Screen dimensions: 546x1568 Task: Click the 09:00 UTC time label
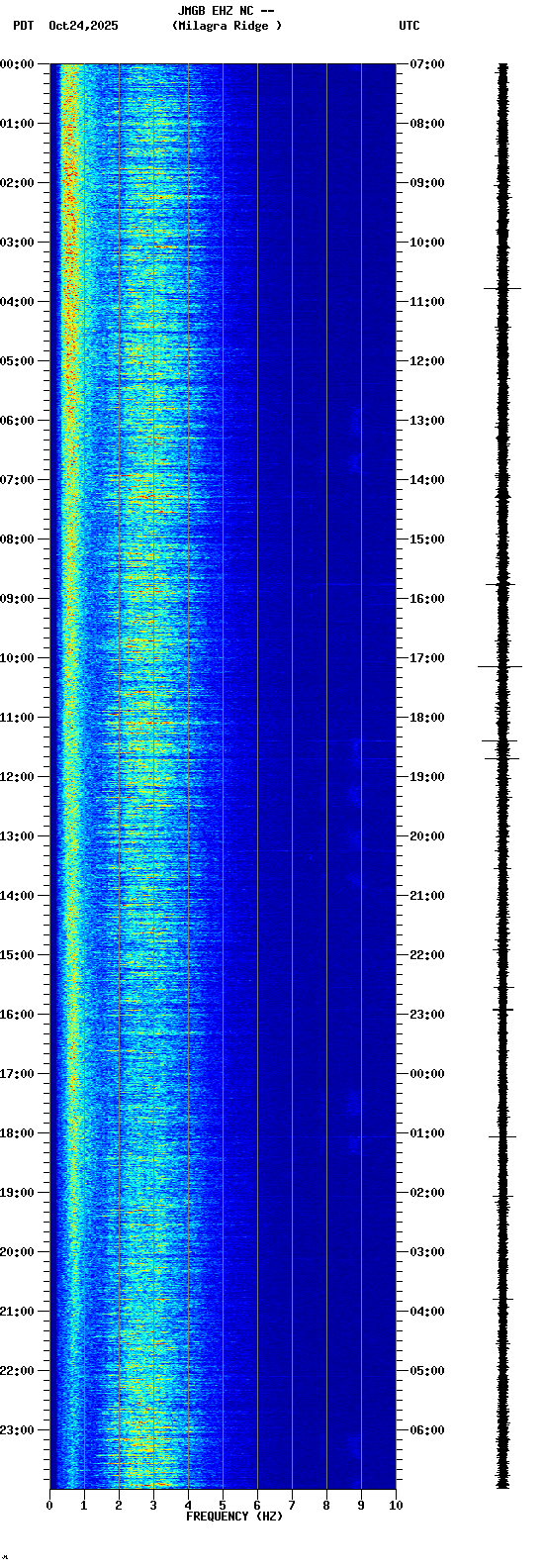pyautogui.click(x=427, y=183)
